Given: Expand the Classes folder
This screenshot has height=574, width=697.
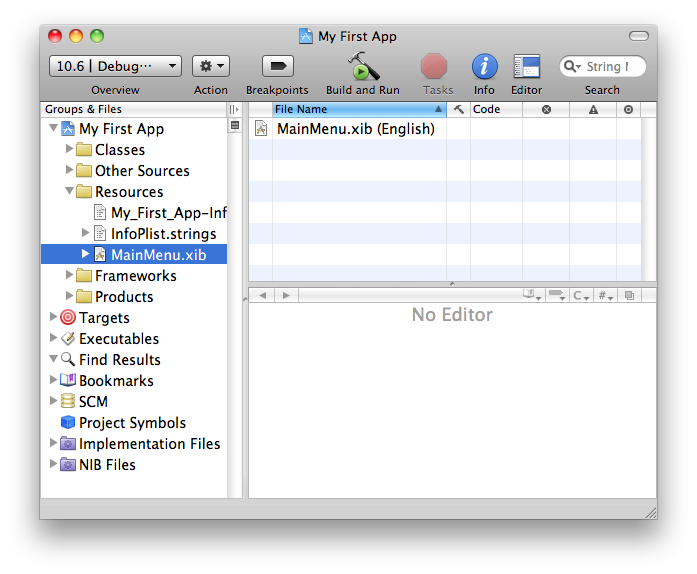Looking at the screenshot, I should click(70, 150).
